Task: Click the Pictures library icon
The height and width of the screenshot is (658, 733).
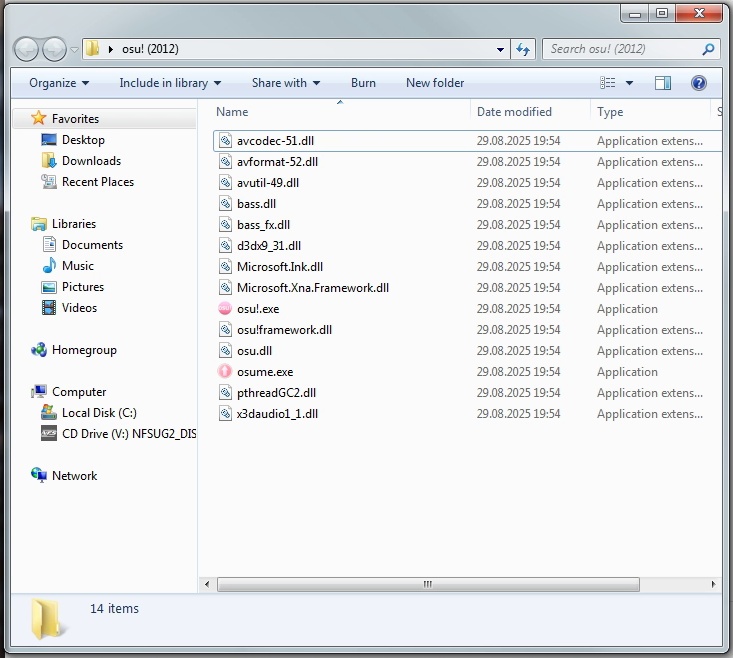Action: pyautogui.click(x=49, y=287)
